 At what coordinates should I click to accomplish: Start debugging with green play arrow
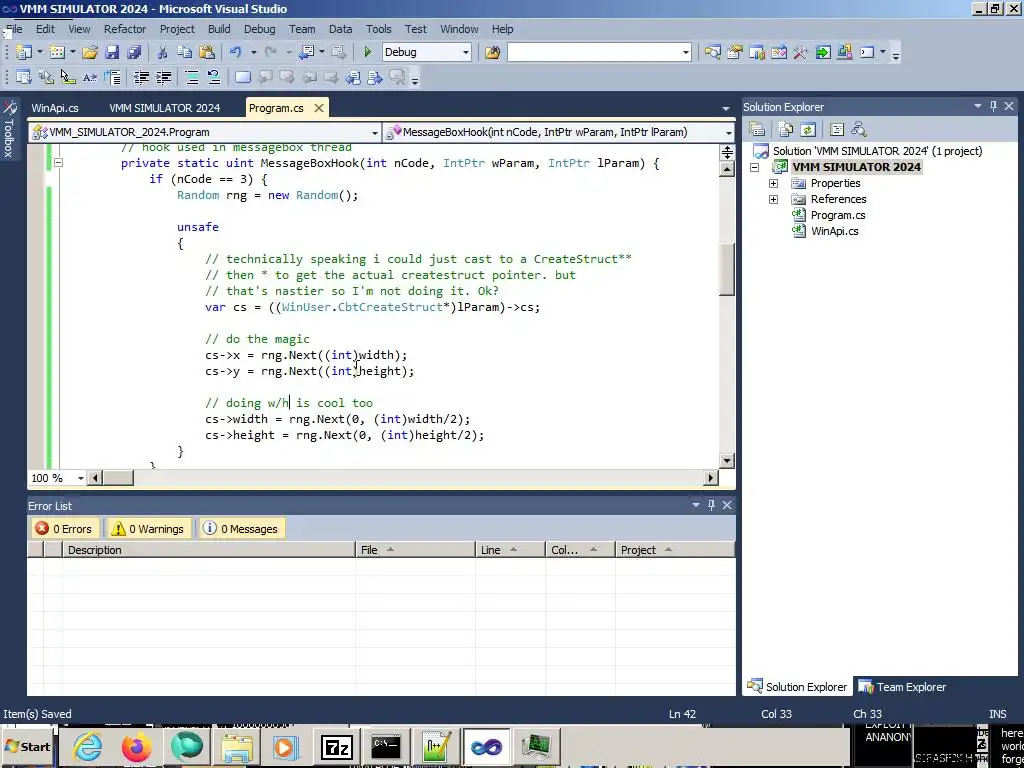(x=368, y=52)
